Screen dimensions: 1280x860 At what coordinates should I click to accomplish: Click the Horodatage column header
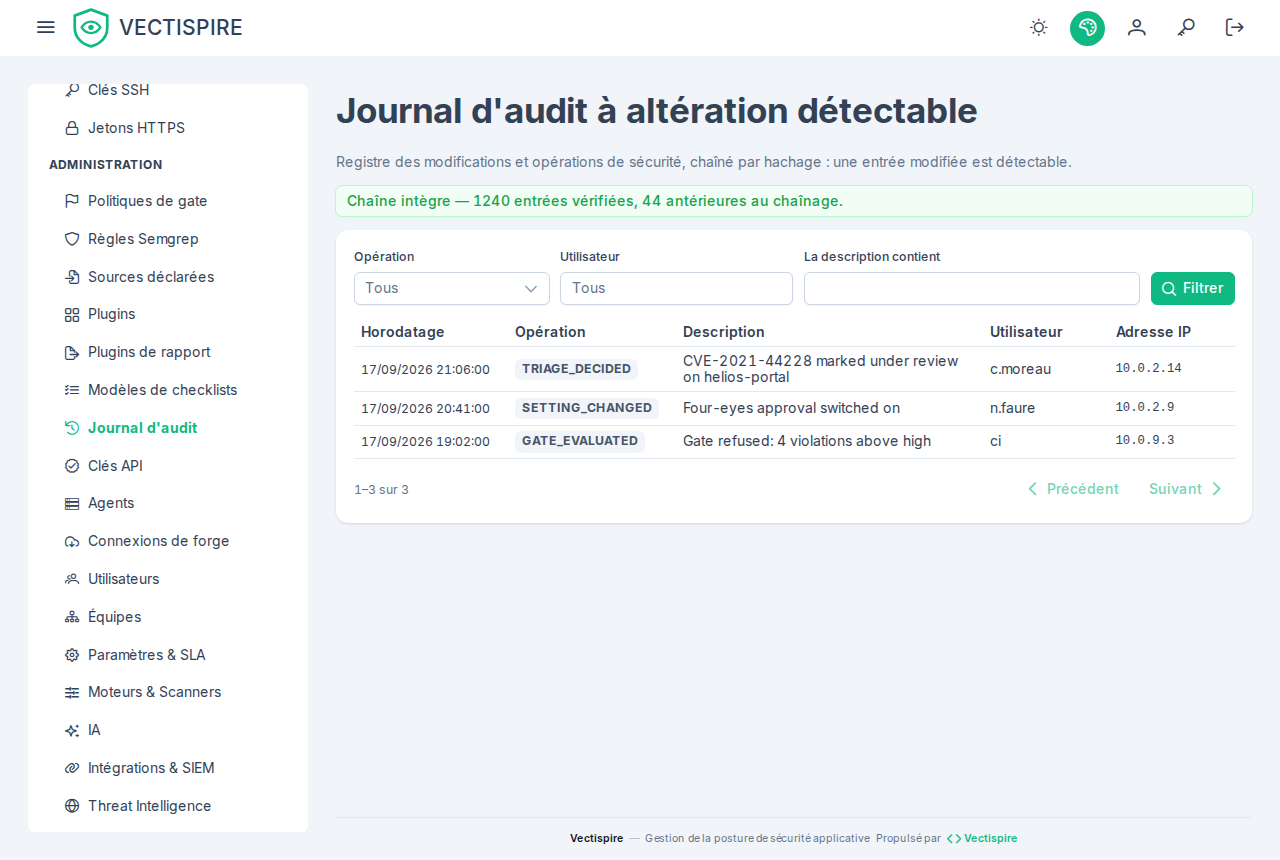point(403,332)
